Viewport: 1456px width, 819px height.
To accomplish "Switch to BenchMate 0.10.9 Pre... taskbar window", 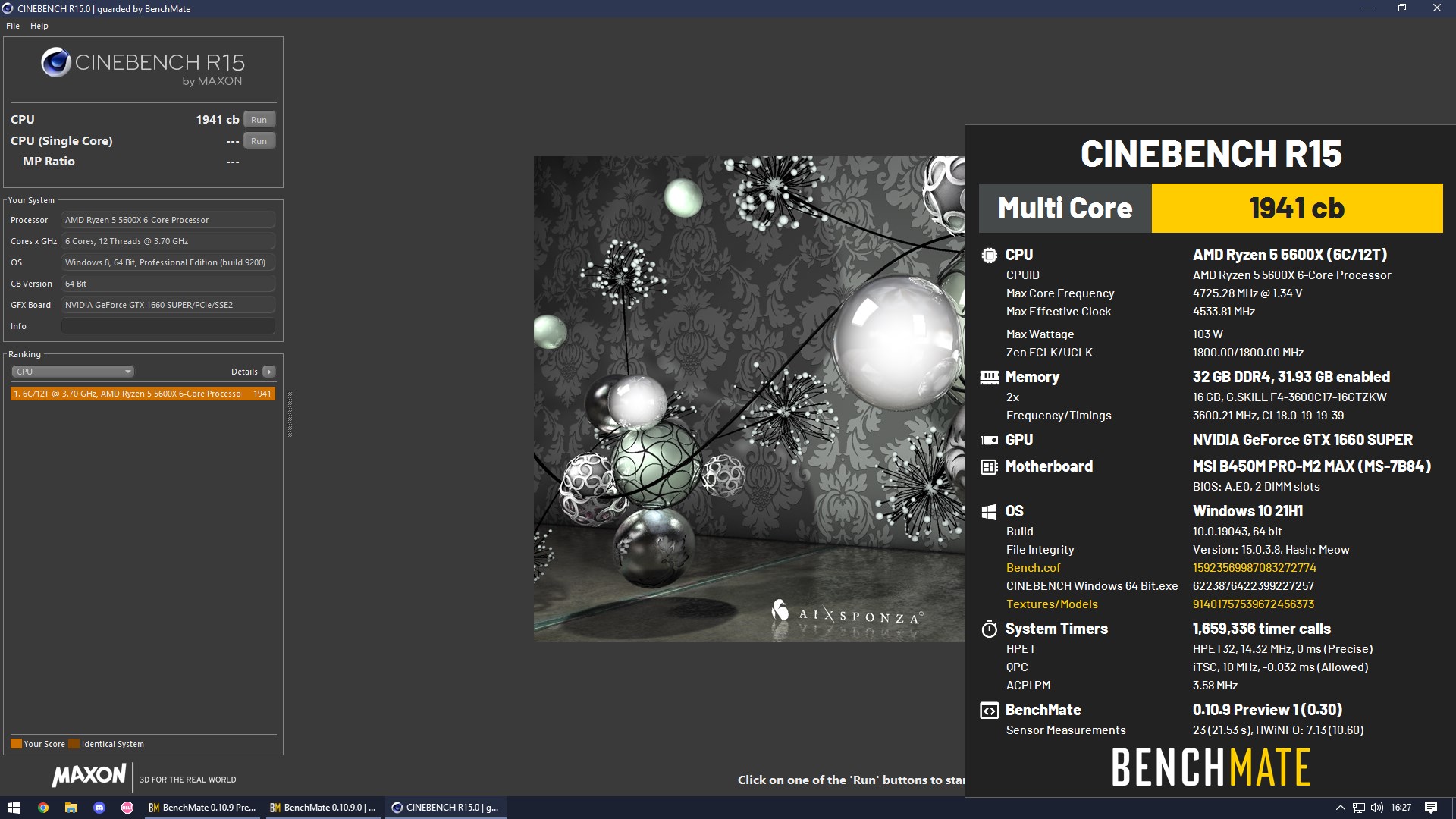I will point(202,808).
